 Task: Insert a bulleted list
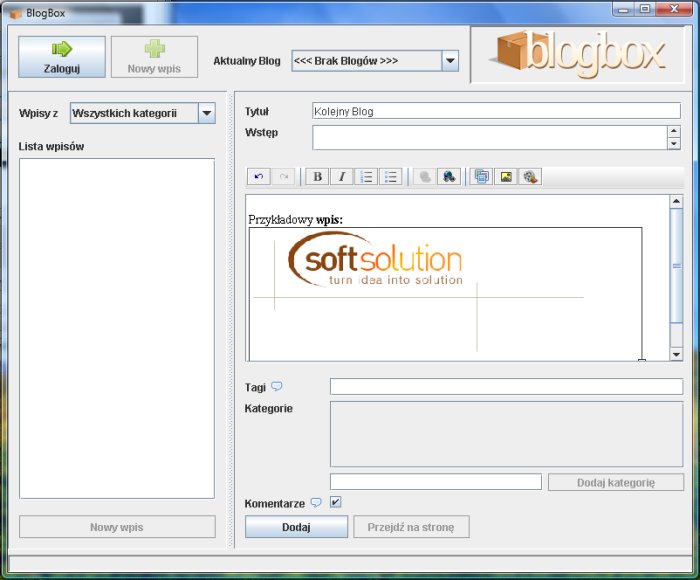[391, 177]
